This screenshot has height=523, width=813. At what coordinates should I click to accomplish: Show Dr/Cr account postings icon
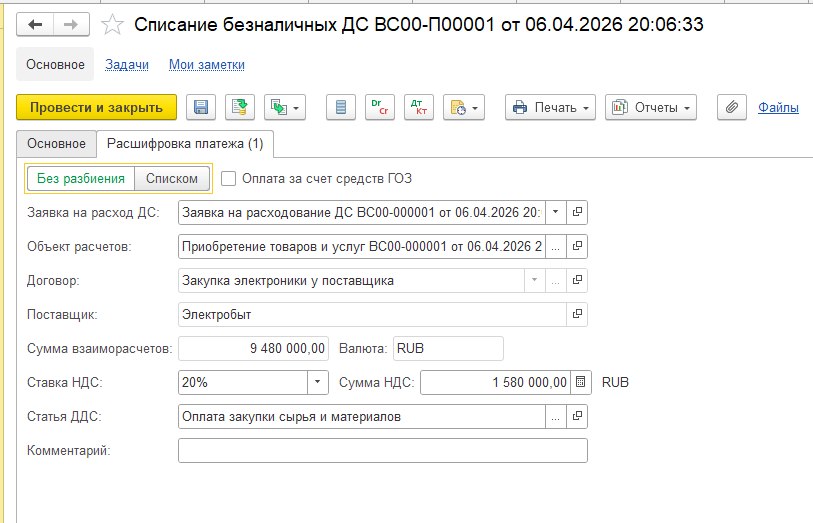pyautogui.click(x=380, y=107)
